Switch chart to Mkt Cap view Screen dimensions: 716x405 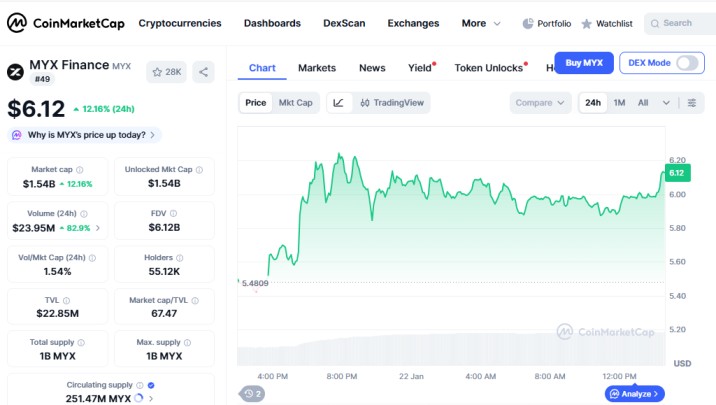[295, 102]
